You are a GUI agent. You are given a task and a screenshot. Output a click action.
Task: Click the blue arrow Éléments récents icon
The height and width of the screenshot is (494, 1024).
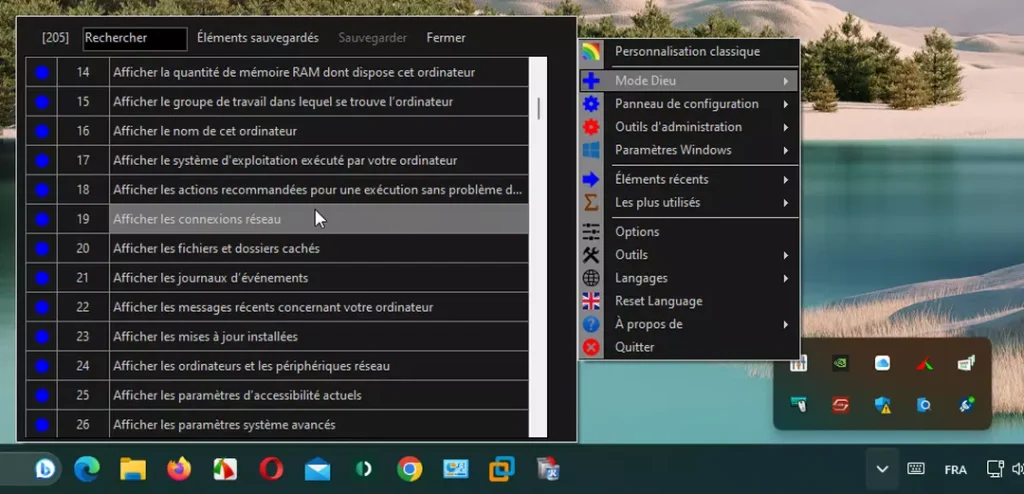pyautogui.click(x=591, y=180)
